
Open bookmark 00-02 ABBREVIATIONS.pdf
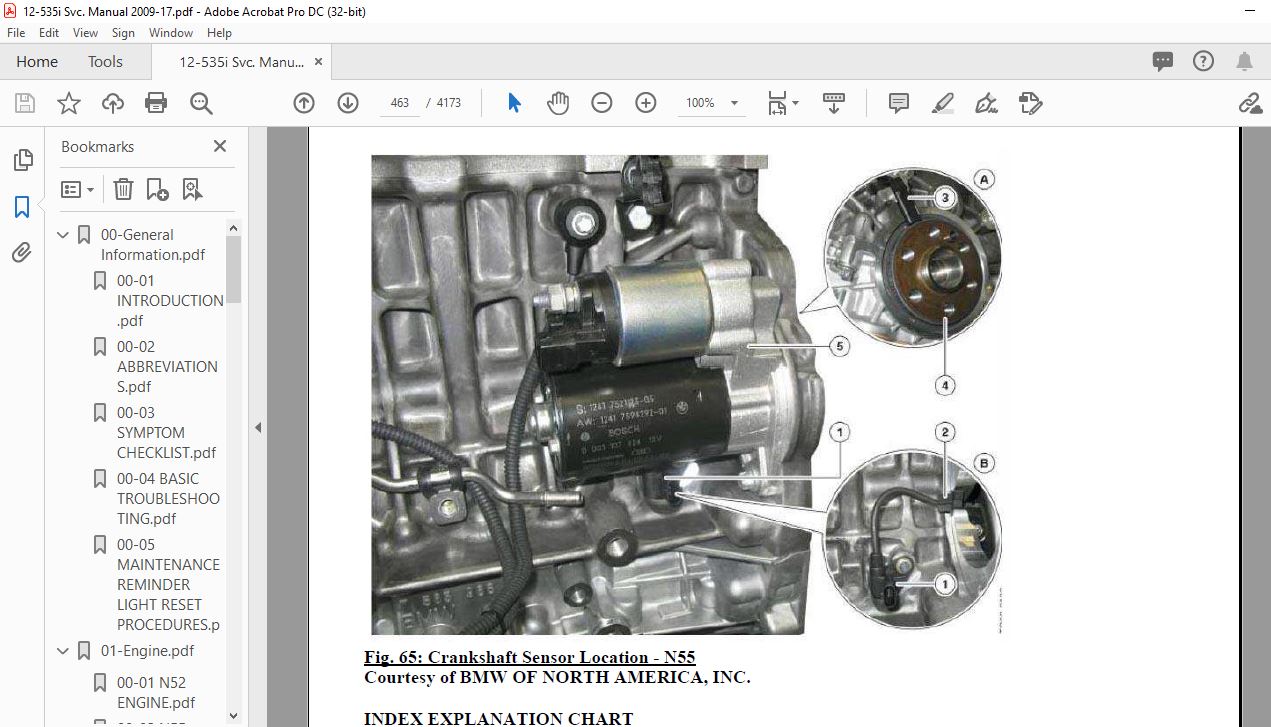pos(167,367)
